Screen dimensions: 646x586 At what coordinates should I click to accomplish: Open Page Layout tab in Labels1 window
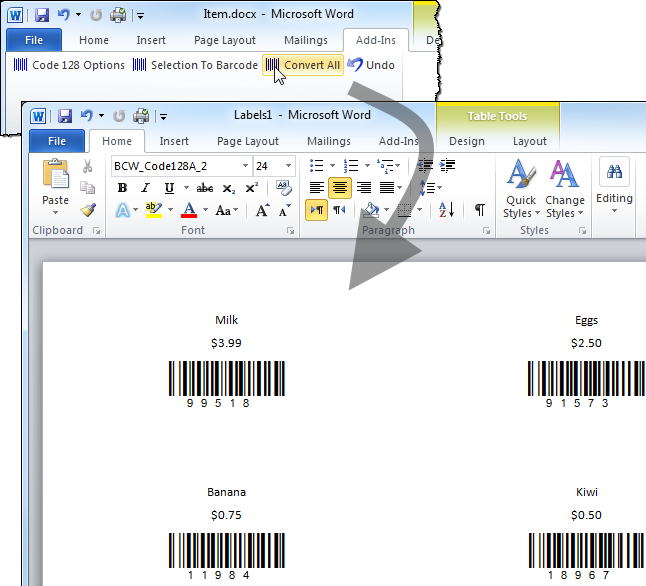point(248,141)
